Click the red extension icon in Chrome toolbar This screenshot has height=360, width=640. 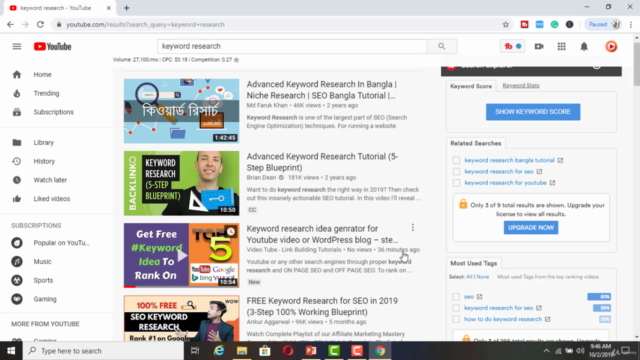[524, 24]
